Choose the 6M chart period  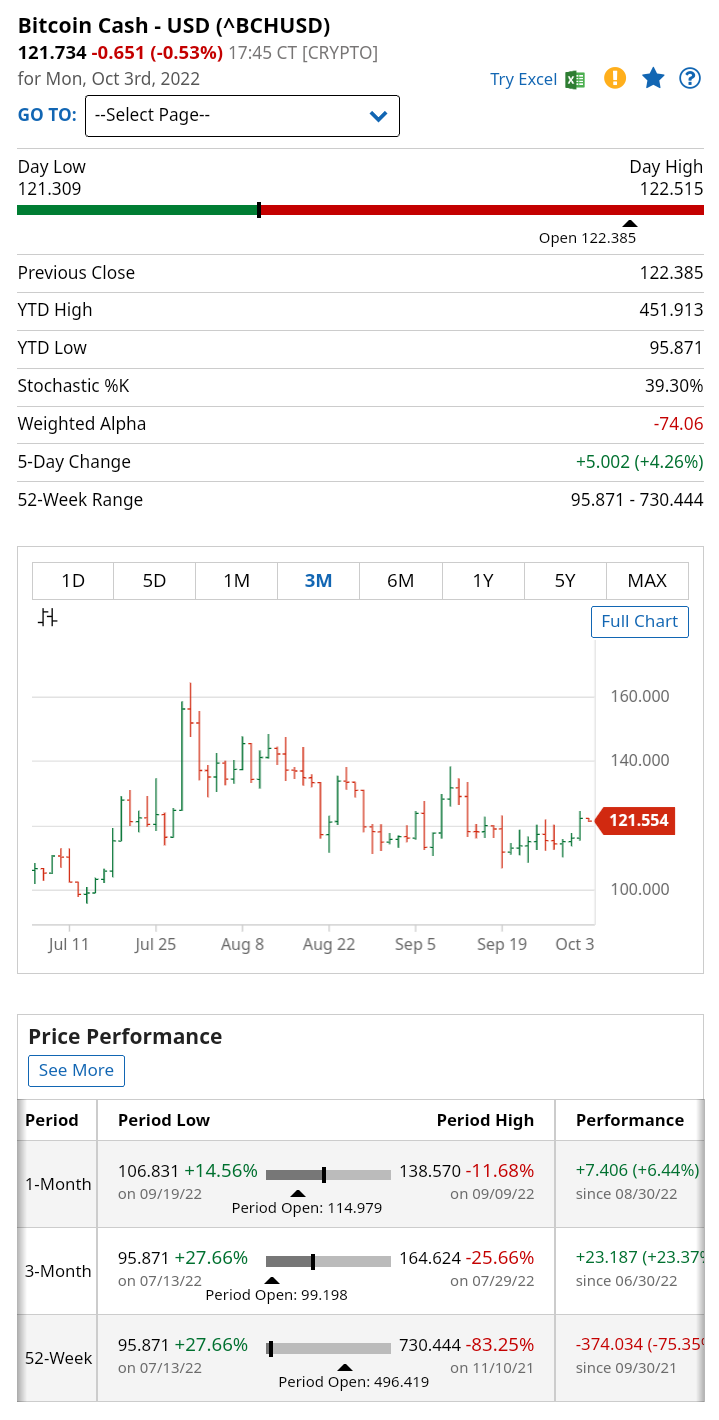click(x=400, y=580)
